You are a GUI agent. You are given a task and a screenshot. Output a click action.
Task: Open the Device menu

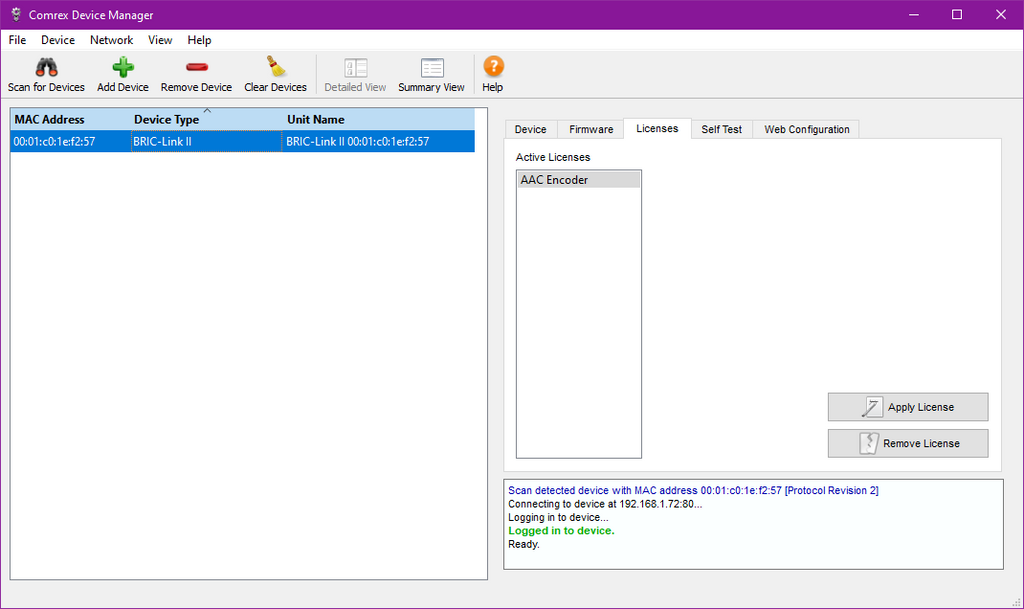(x=57, y=40)
